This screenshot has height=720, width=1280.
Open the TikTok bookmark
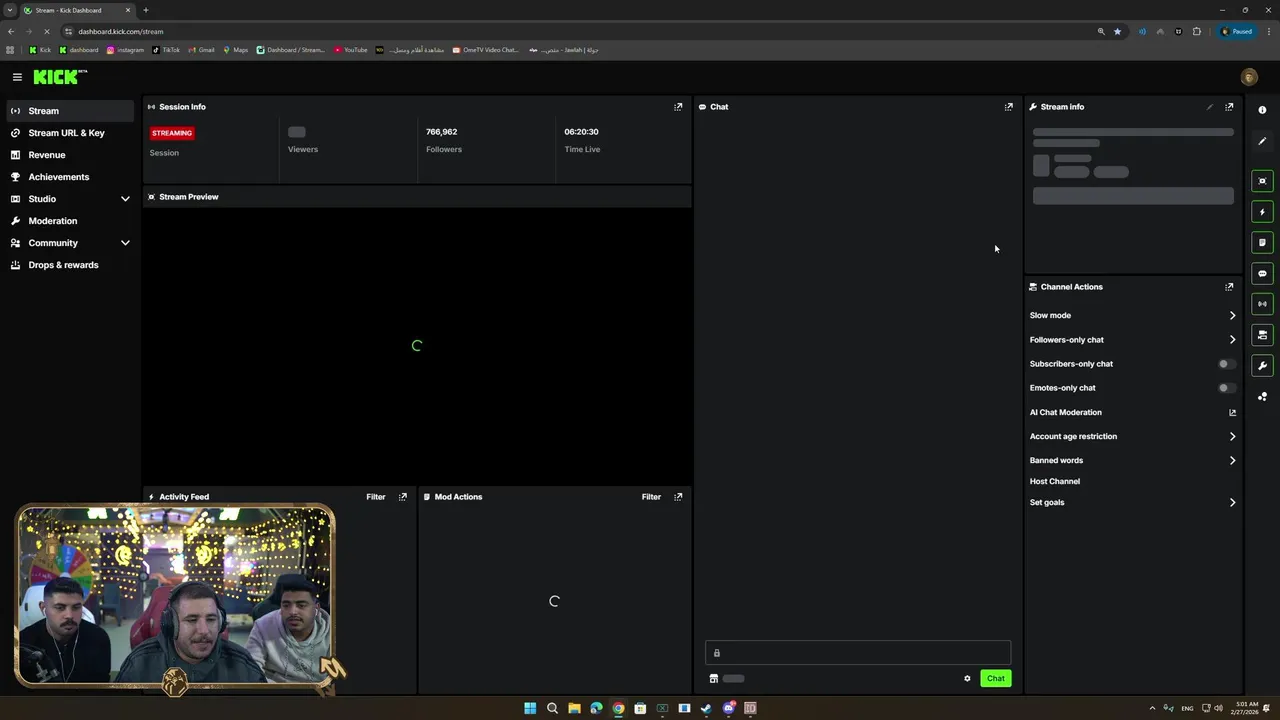[x=167, y=50]
